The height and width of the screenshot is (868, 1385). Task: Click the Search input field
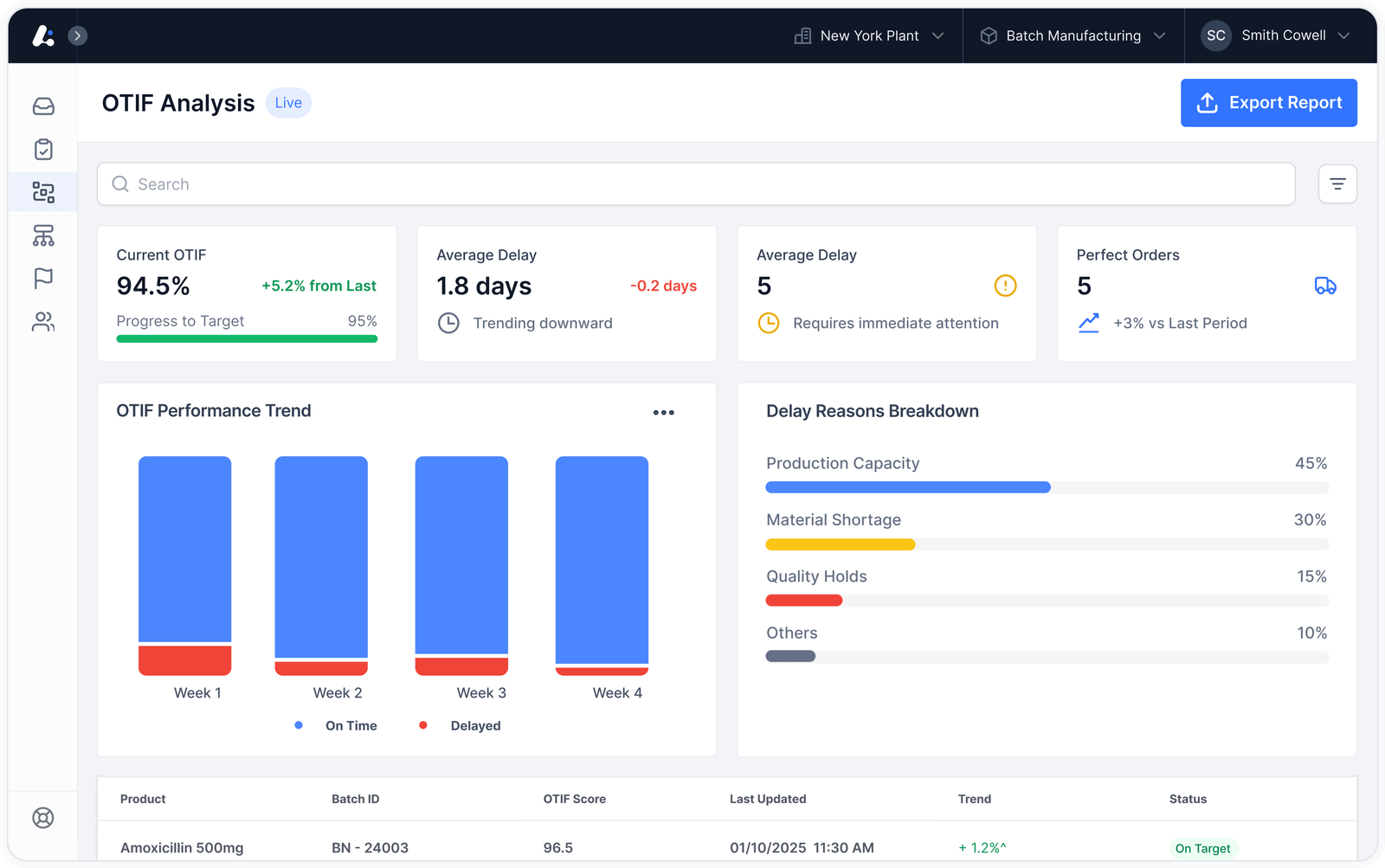tap(696, 184)
